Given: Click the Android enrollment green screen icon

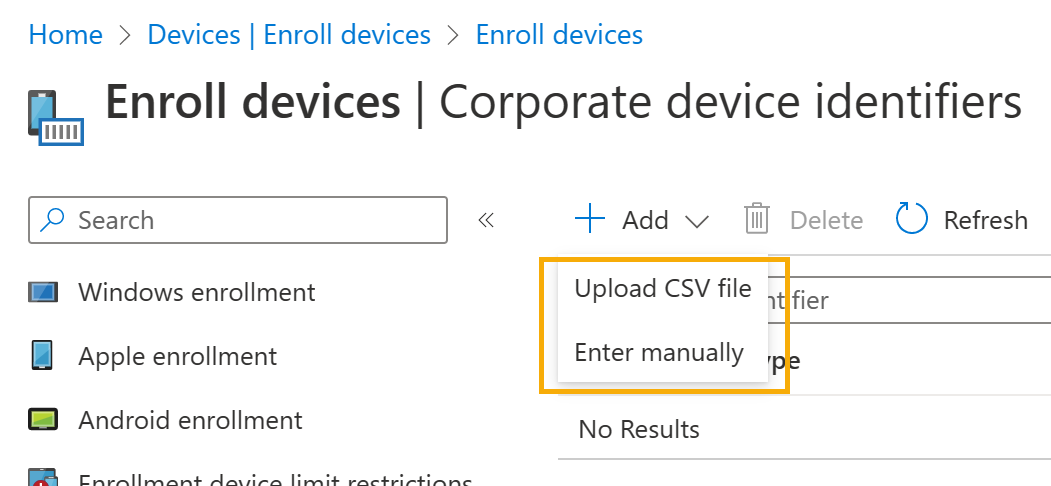Looking at the screenshot, I should (43, 420).
